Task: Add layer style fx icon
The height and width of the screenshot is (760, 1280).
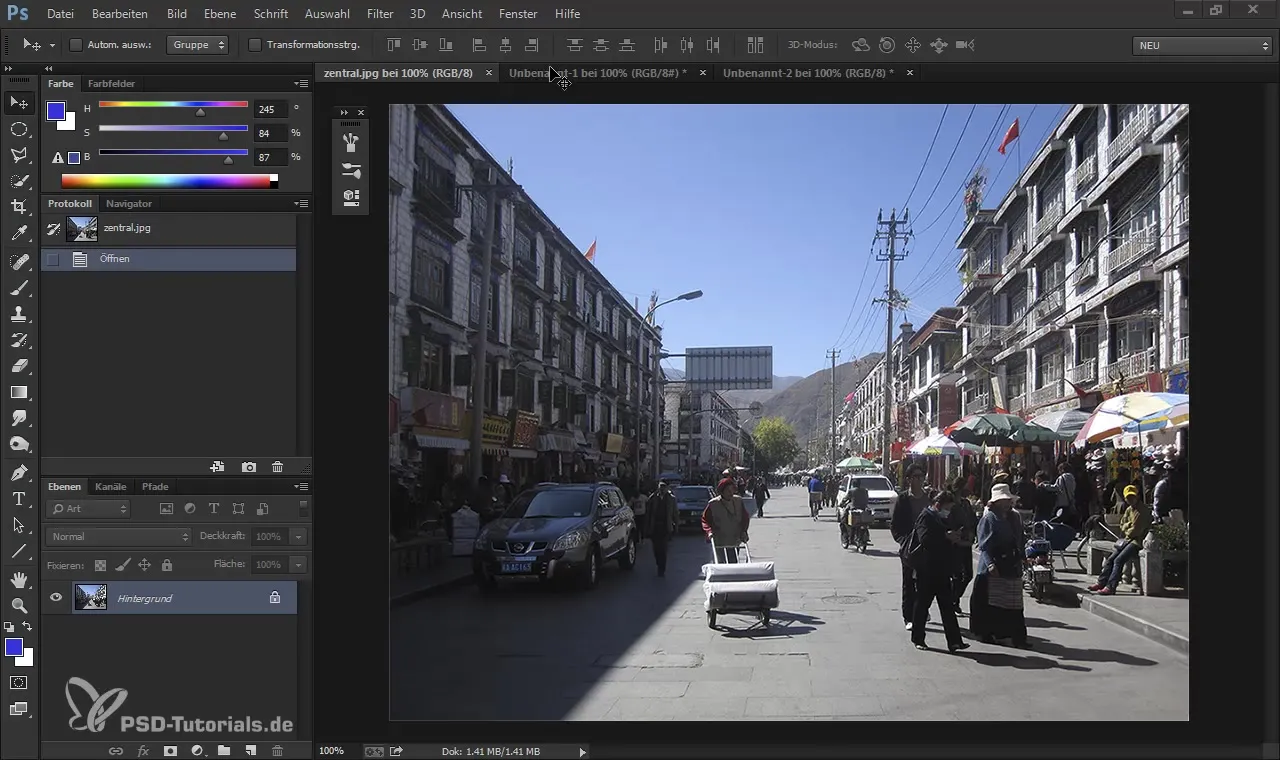Action: click(143, 750)
